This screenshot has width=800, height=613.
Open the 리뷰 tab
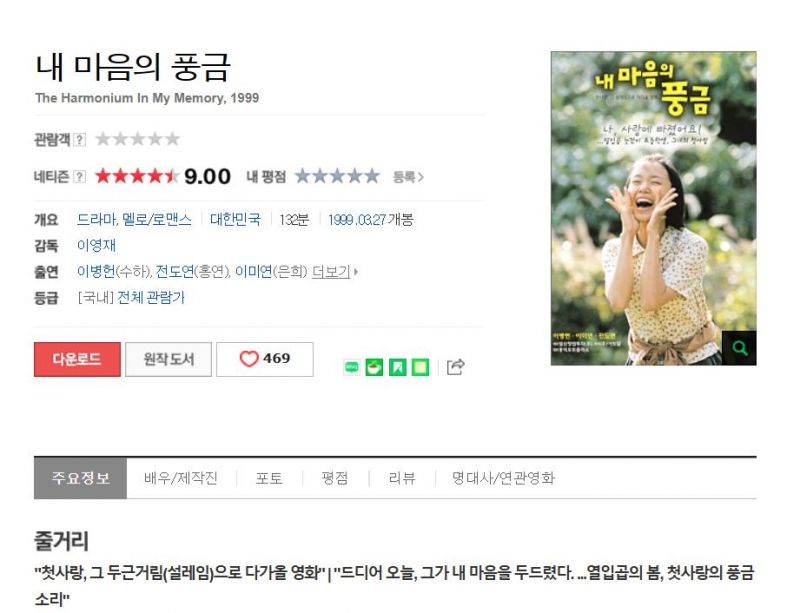[402, 478]
